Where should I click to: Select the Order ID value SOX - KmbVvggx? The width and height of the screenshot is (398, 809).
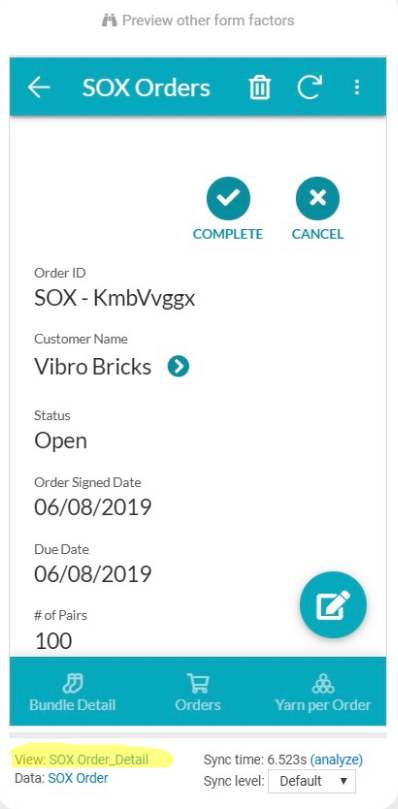click(115, 298)
